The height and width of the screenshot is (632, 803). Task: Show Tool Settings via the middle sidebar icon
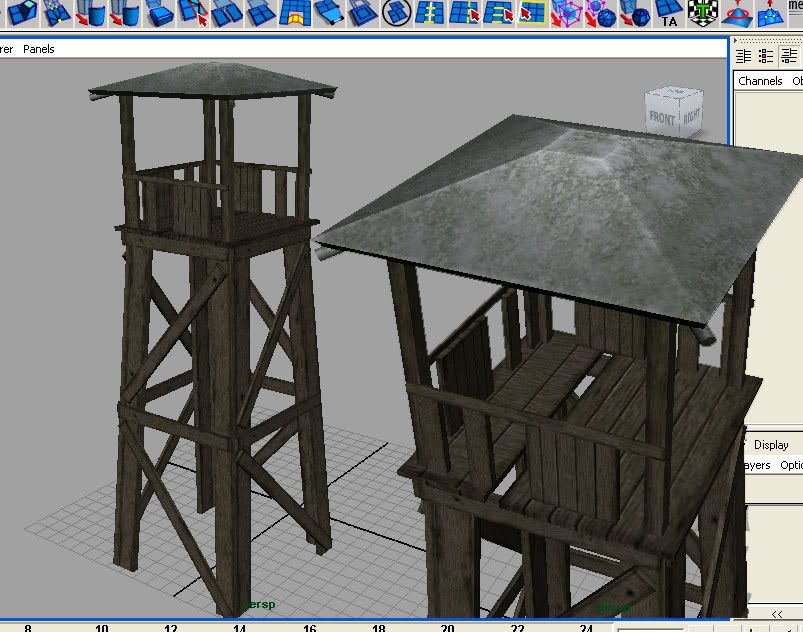point(766,55)
